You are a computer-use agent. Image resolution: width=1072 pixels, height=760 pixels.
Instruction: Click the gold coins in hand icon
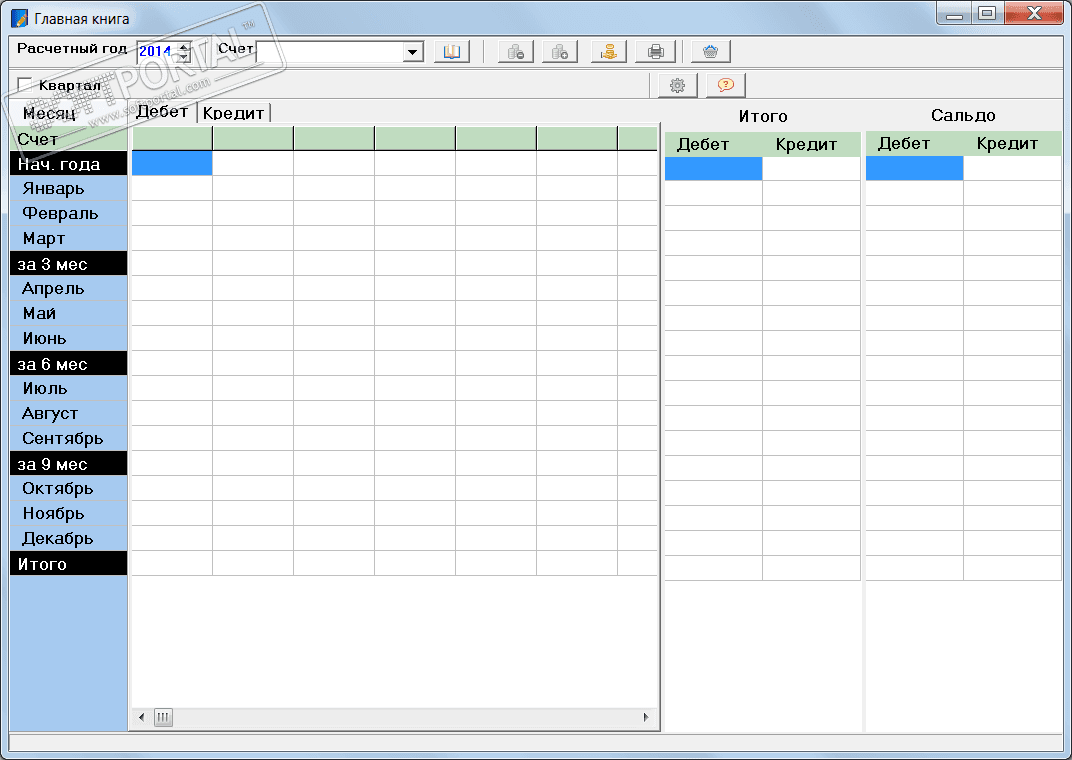tap(609, 51)
